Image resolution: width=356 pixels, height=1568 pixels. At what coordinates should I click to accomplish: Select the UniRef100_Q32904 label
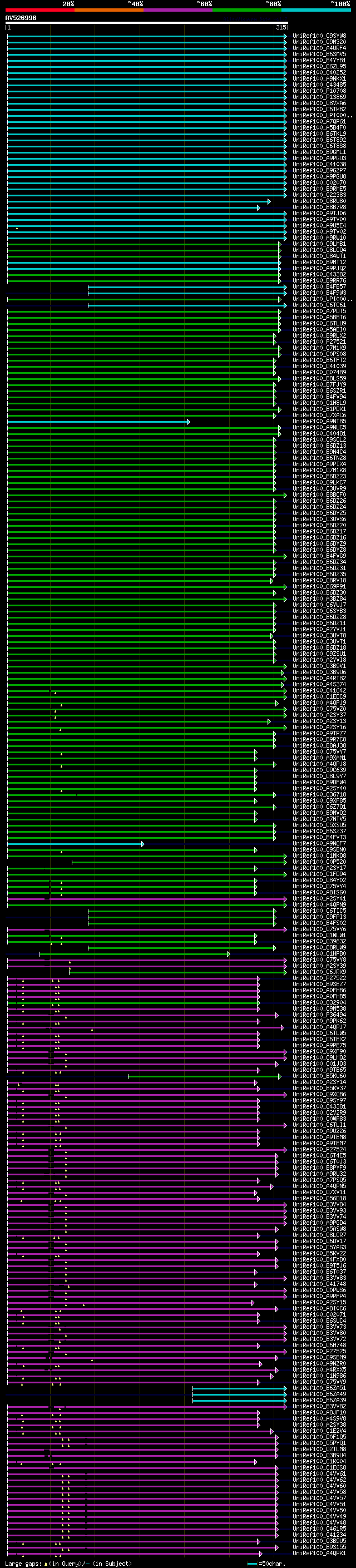pos(319,1003)
